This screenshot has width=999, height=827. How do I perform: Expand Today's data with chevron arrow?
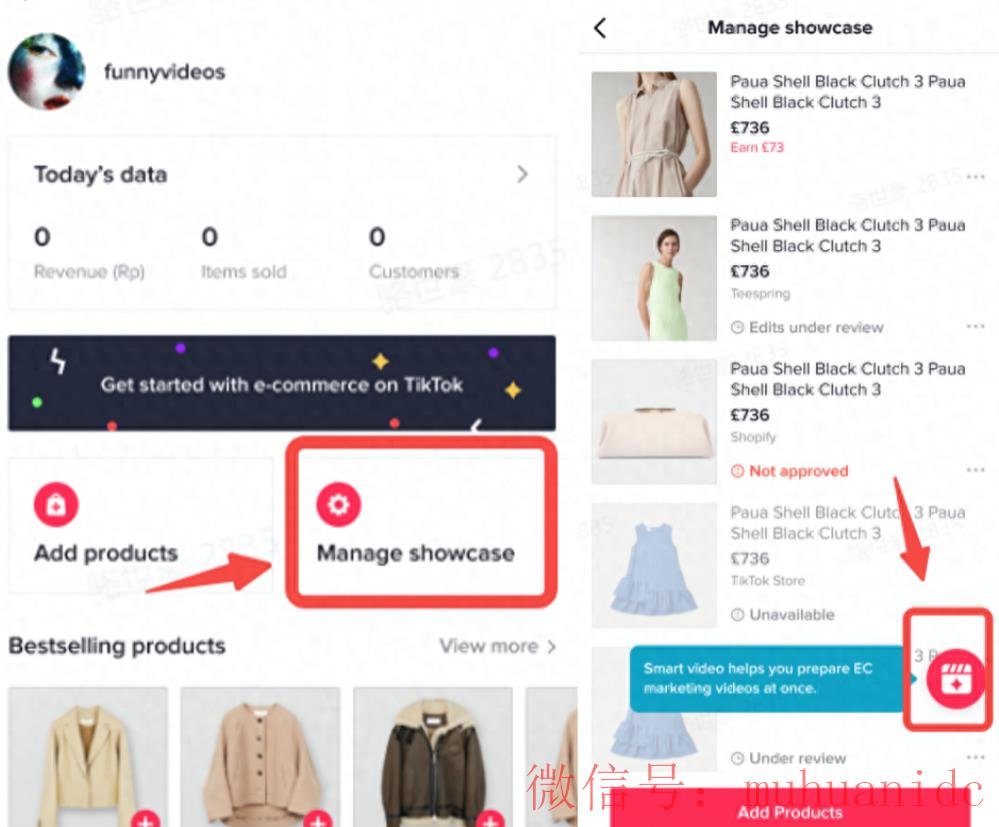coord(522,174)
